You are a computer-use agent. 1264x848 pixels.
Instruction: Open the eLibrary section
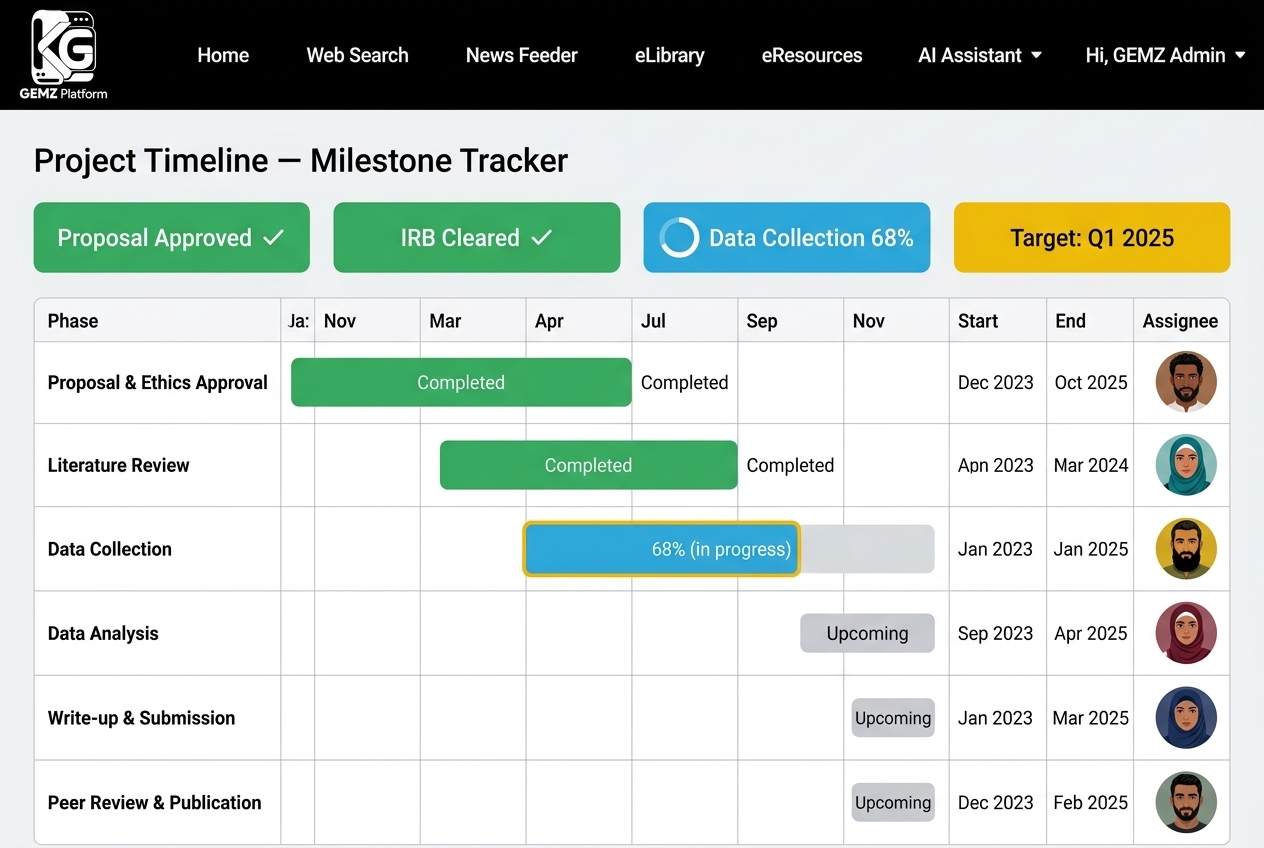click(670, 55)
